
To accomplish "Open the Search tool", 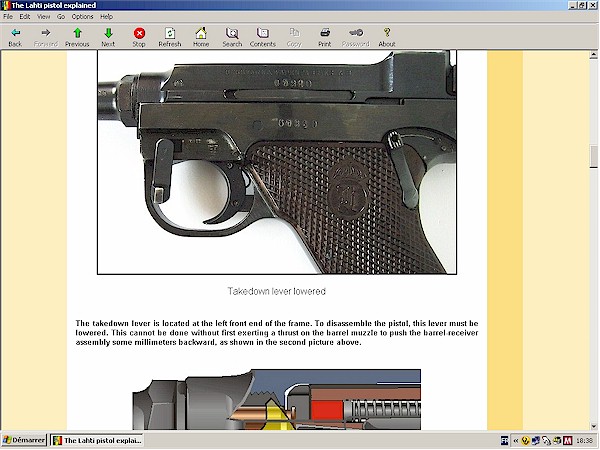I will [x=232, y=37].
